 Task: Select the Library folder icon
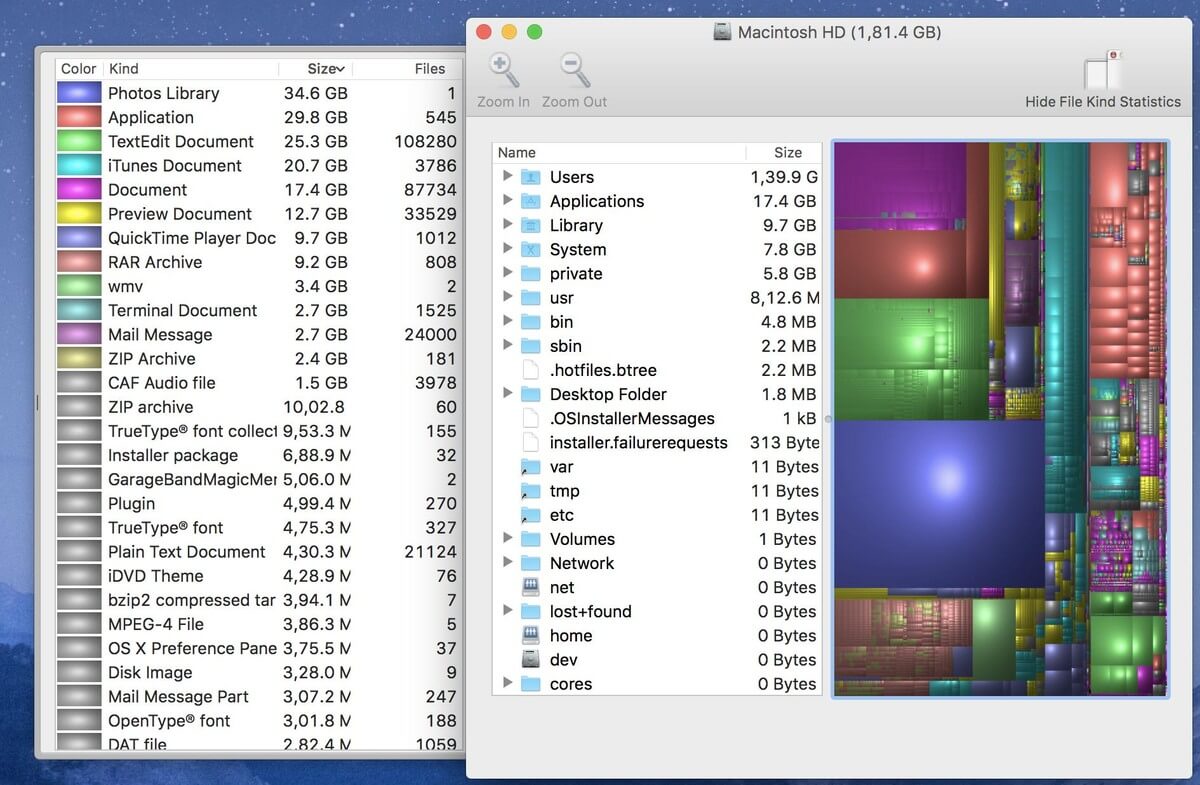pos(531,225)
